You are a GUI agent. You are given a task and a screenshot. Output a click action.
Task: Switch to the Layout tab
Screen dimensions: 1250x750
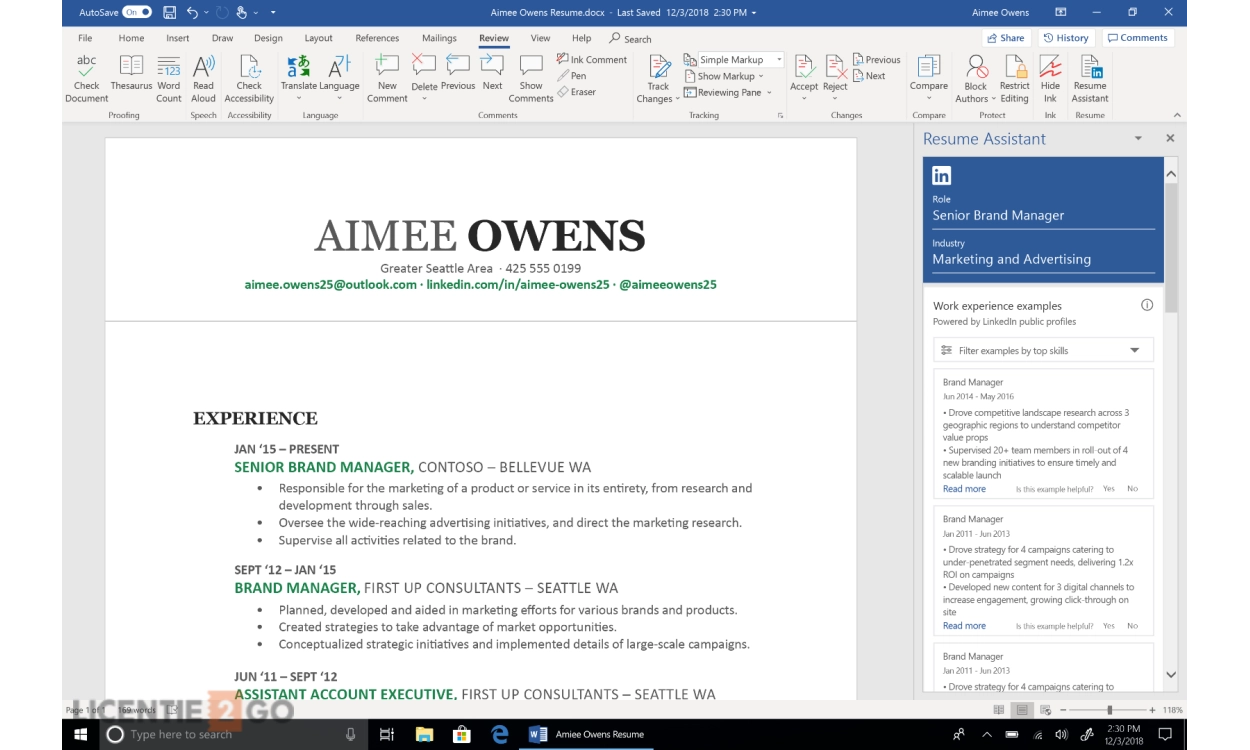coord(318,38)
